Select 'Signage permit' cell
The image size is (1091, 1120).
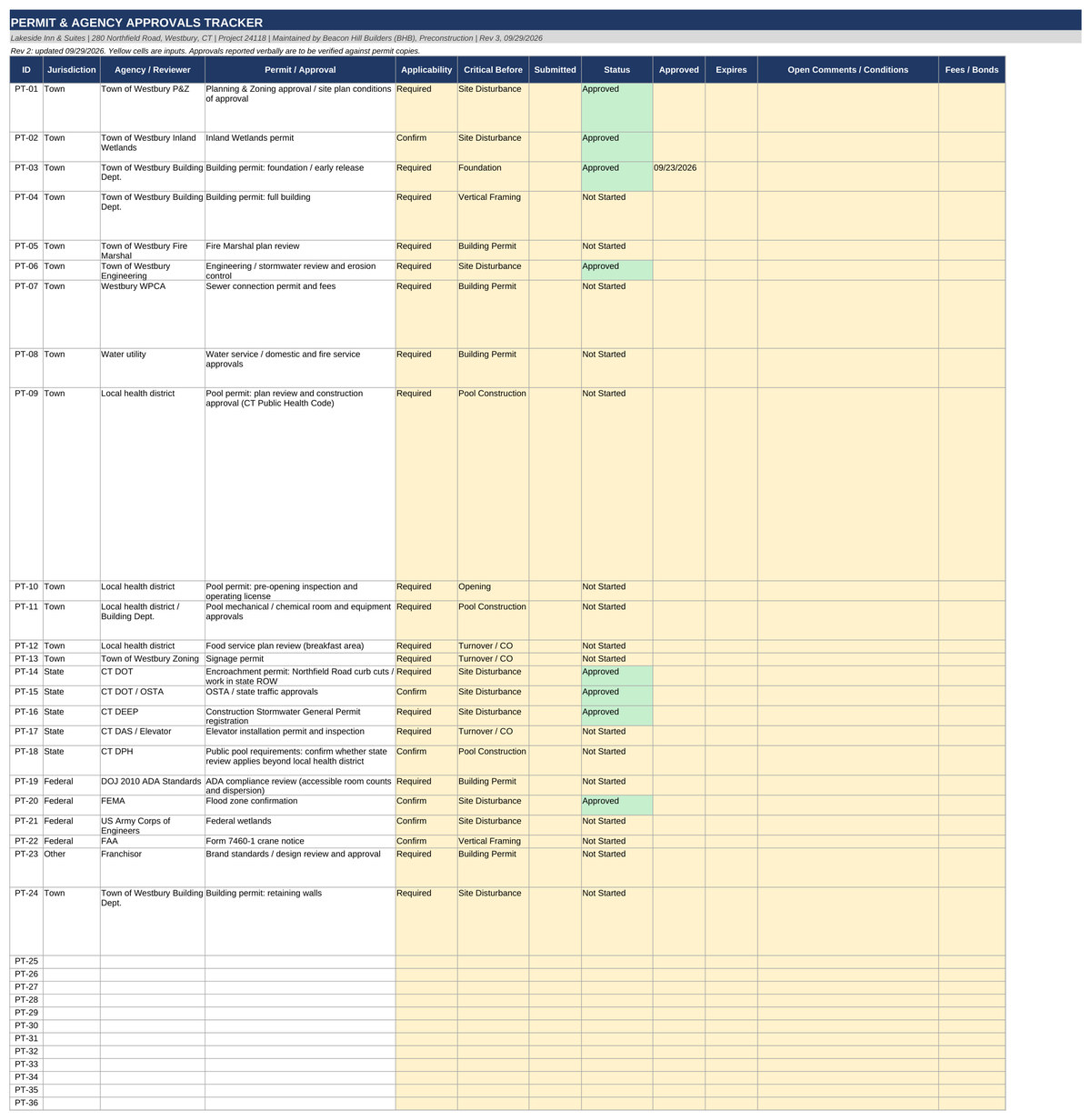pos(300,658)
